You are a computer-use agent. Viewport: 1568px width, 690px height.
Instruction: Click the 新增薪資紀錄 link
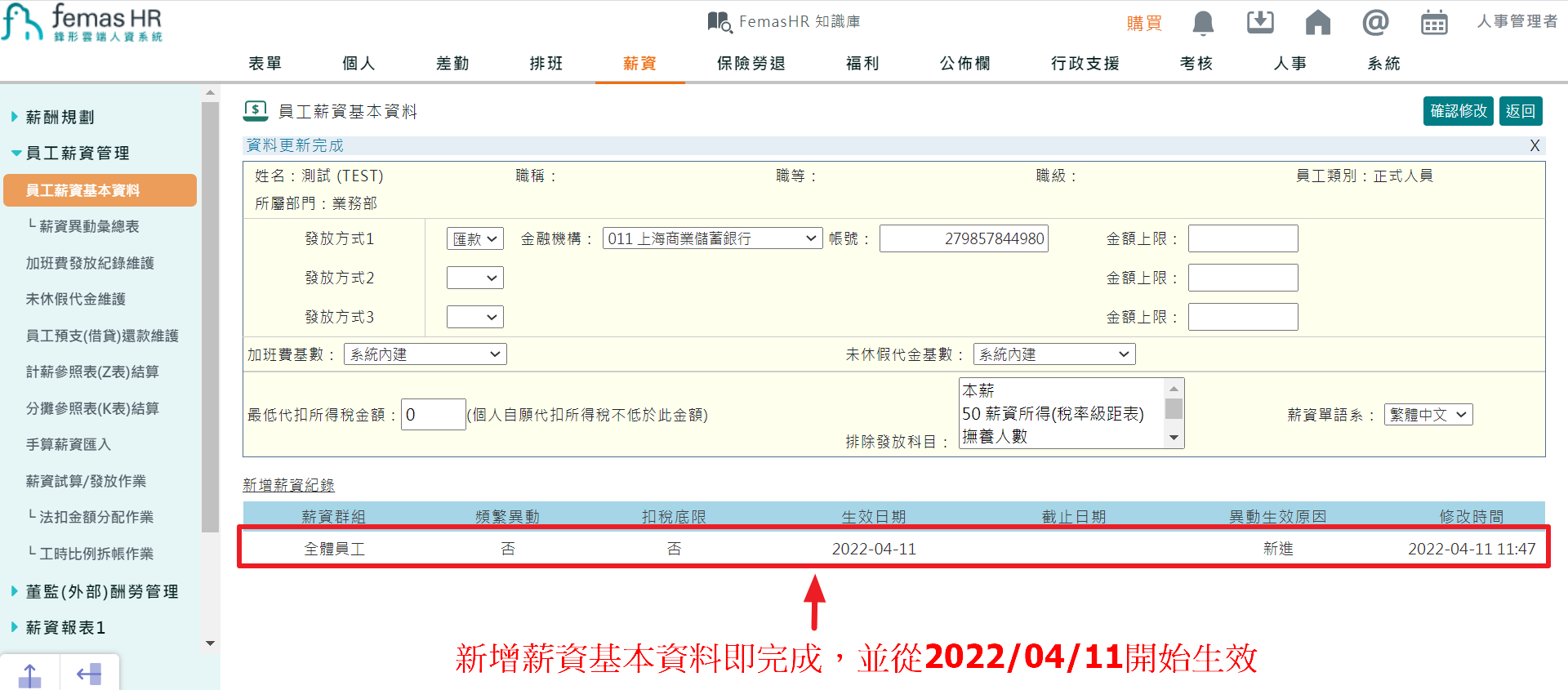coord(288,485)
